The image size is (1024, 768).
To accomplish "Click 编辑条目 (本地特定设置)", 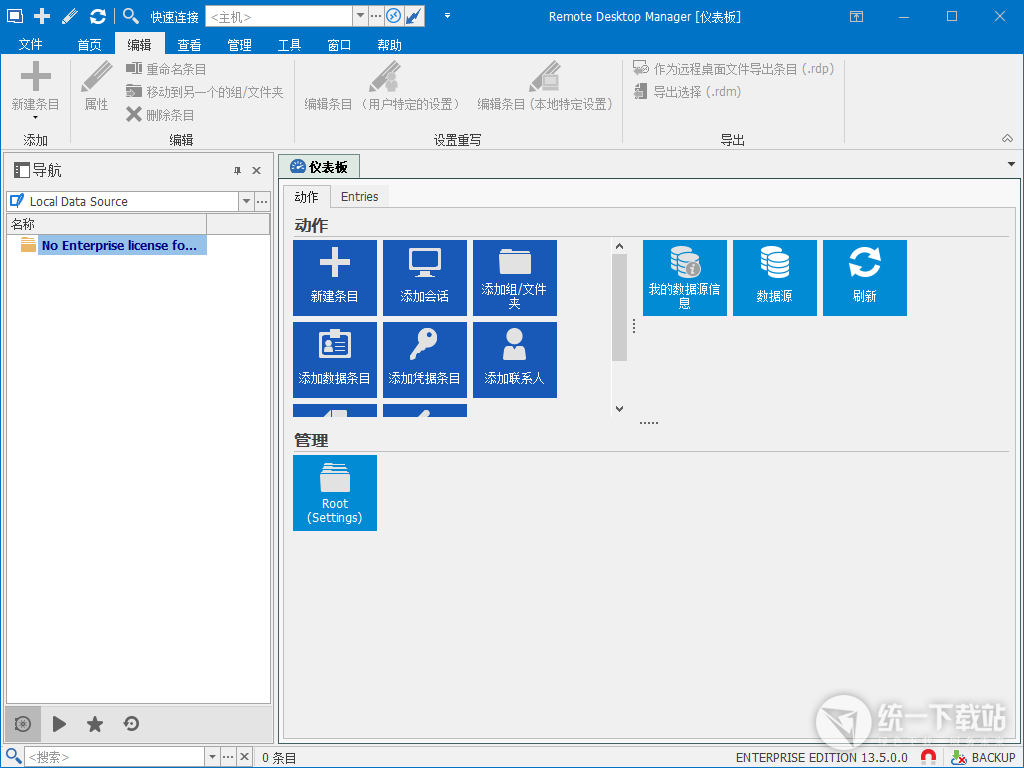I will pyautogui.click(x=545, y=86).
